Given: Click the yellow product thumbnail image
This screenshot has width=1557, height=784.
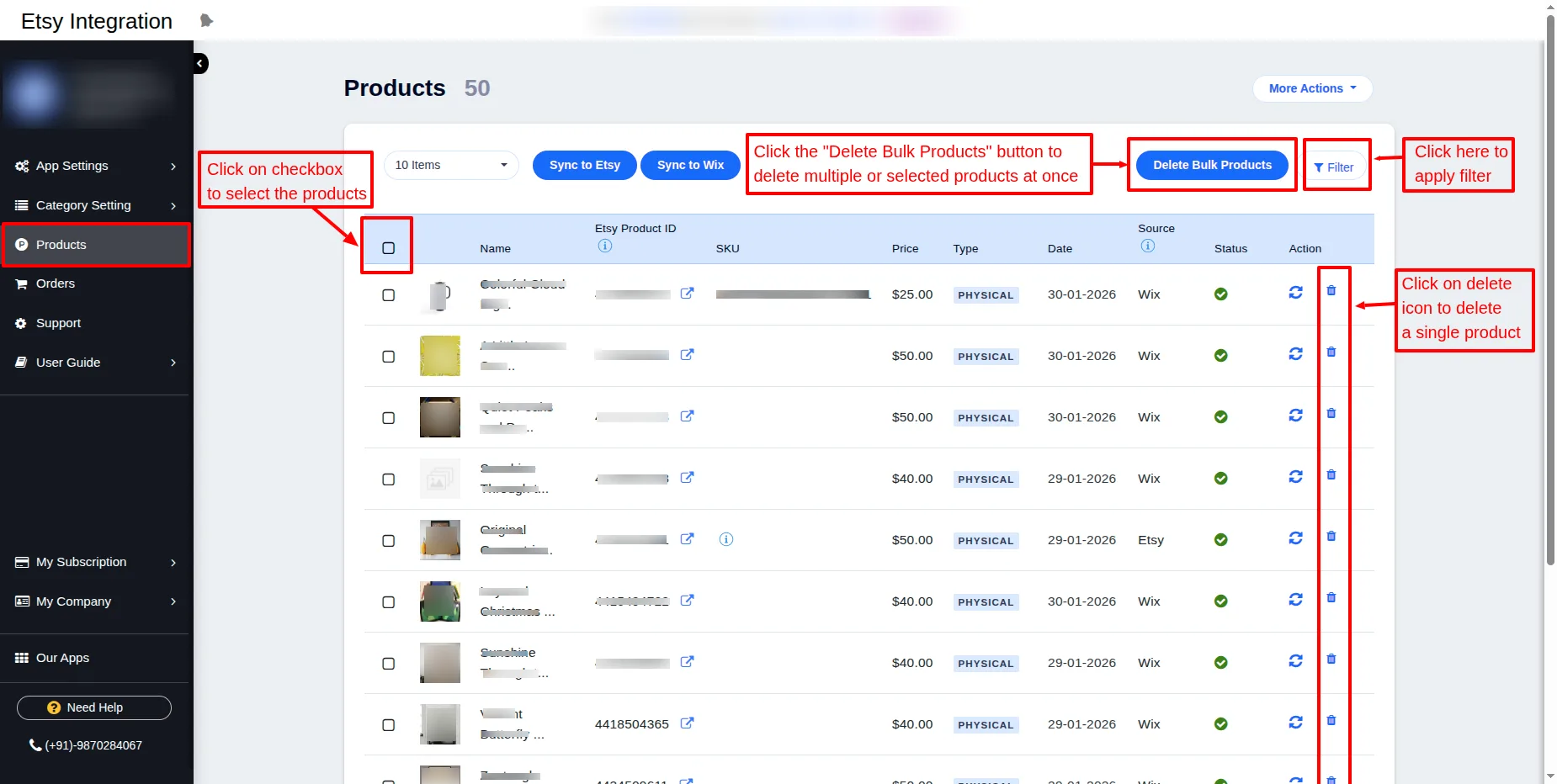Looking at the screenshot, I should (439, 356).
